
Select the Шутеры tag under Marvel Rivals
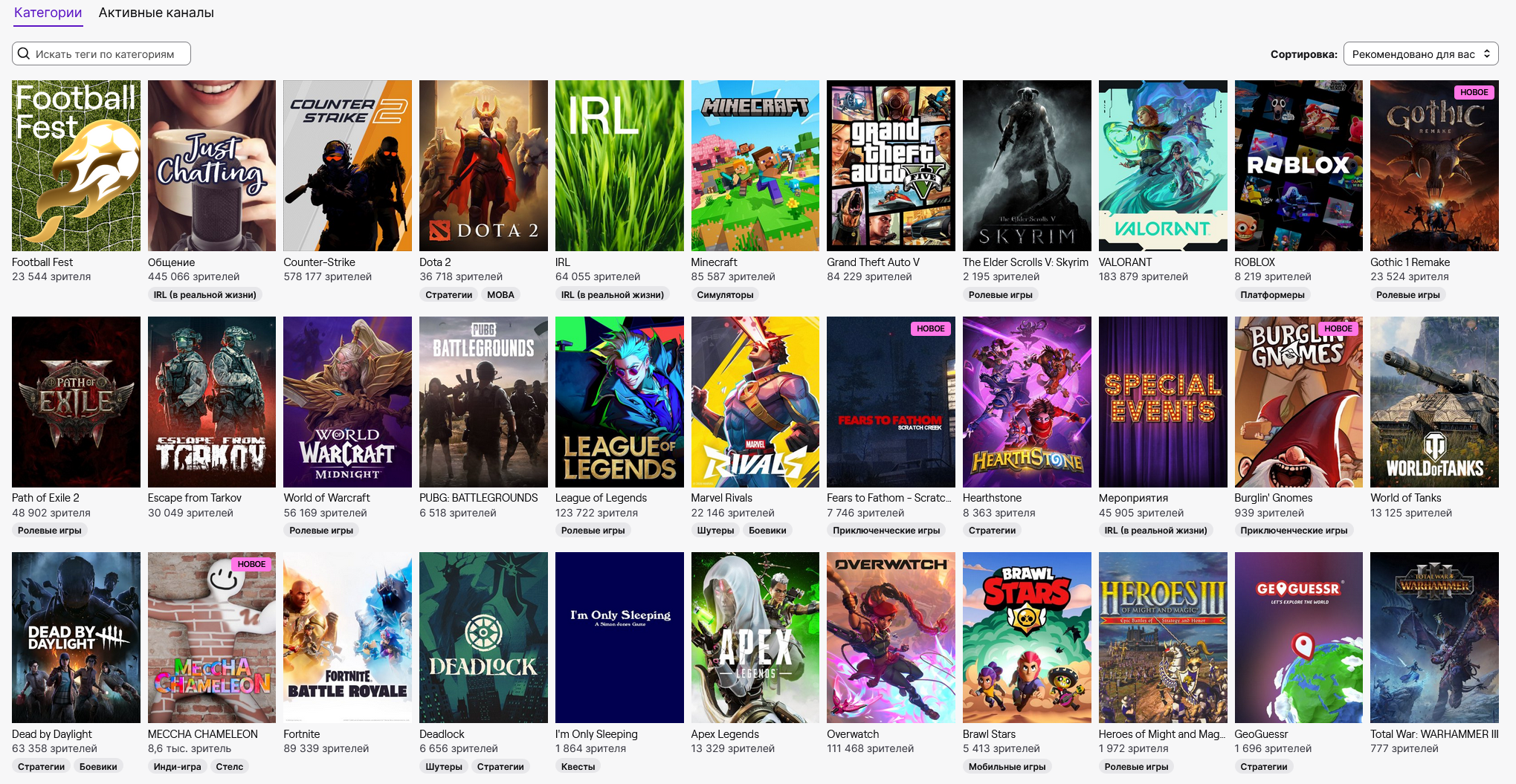click(x=715, y=531)
